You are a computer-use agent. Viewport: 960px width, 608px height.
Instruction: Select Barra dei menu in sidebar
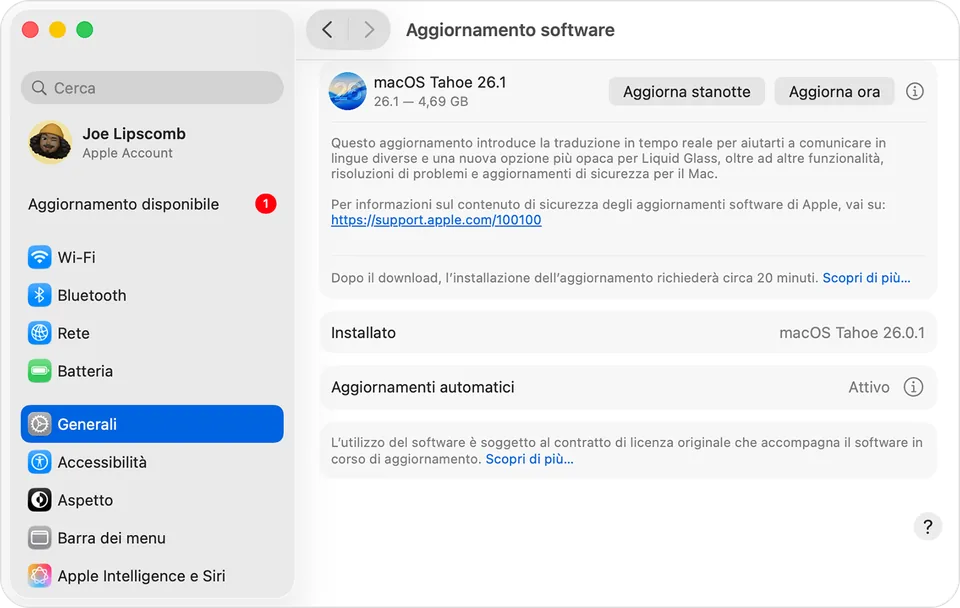152,538
